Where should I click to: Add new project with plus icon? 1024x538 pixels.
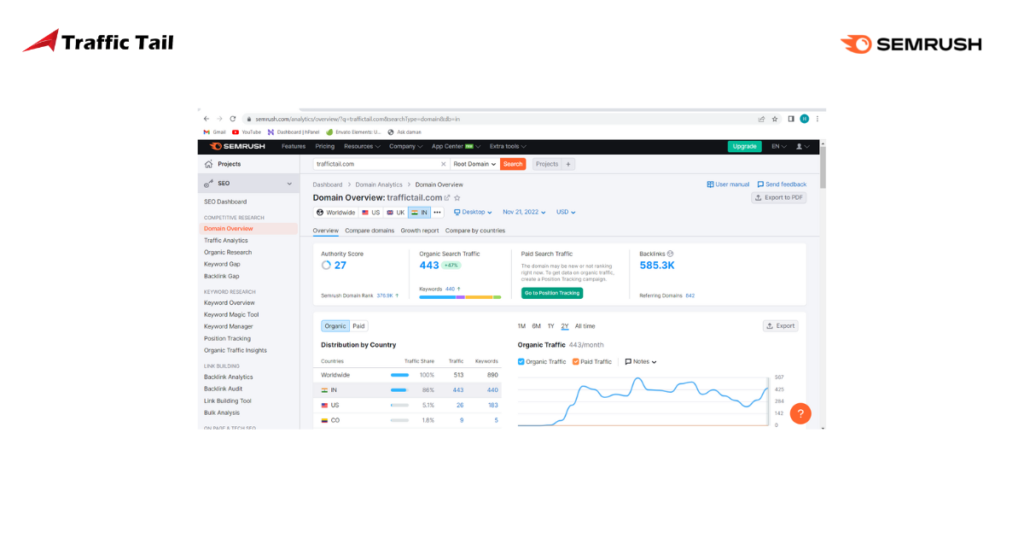(568, 164)
